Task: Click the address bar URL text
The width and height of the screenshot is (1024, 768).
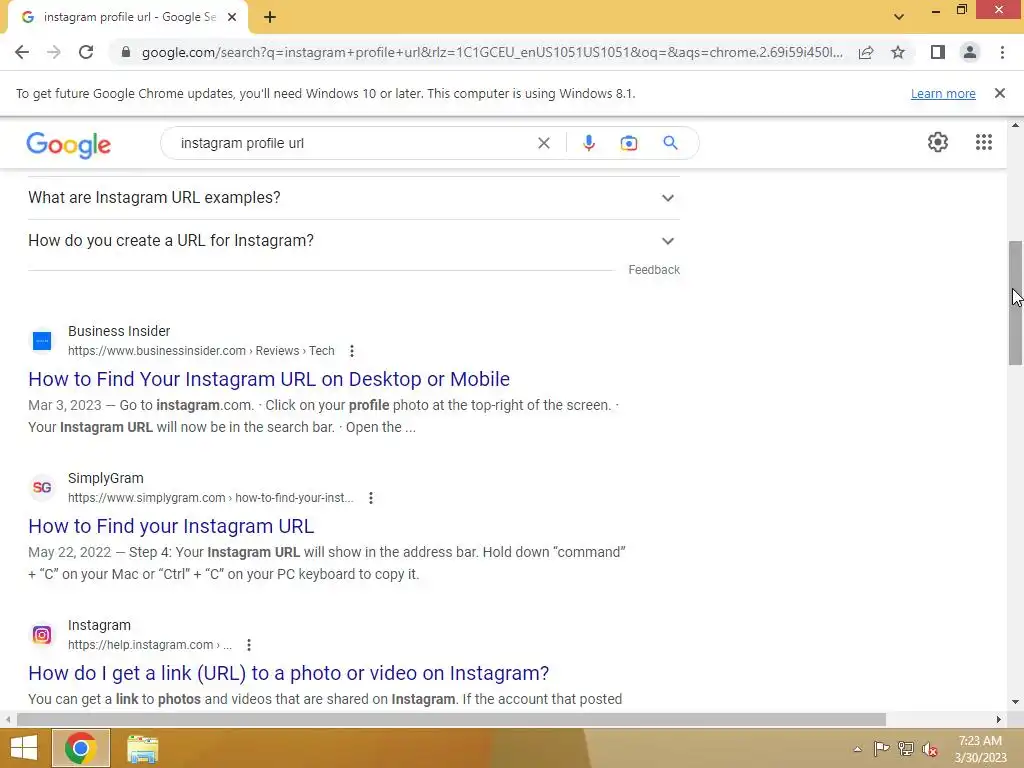Action: (492, 52)
